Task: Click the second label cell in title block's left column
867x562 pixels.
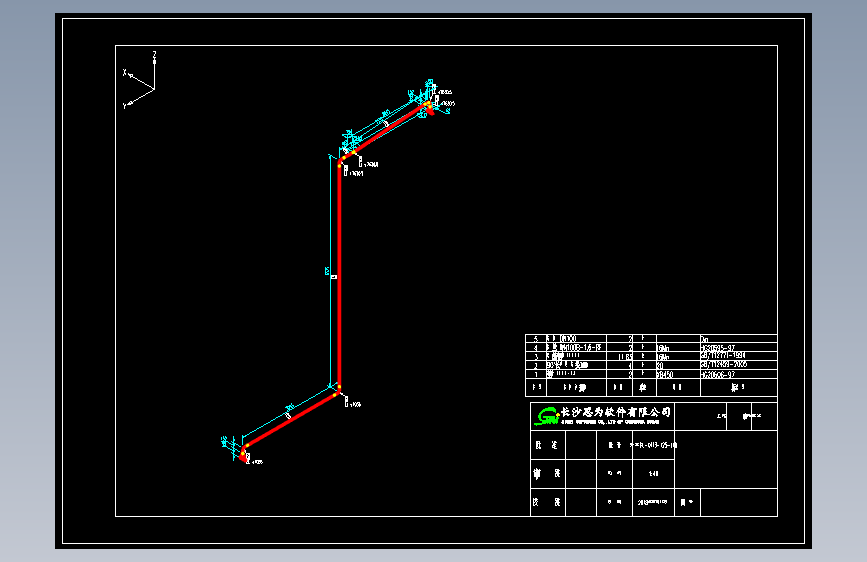Action: (547, 473)
